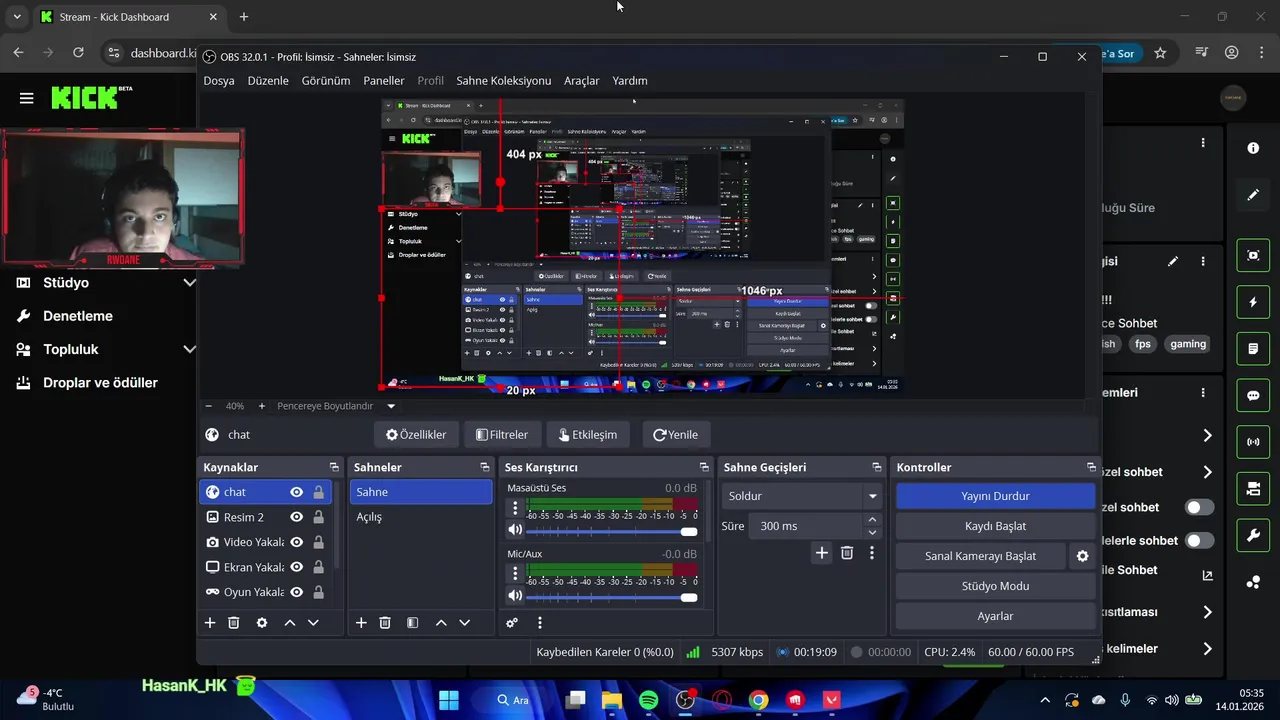Screen dimensions: 1280x720
Task: Hide the Ekran Yakala source
Action: [297, 567]
